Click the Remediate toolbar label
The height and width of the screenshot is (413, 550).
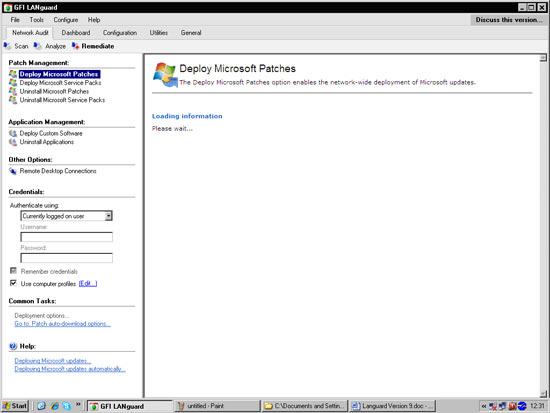[98, 46]
